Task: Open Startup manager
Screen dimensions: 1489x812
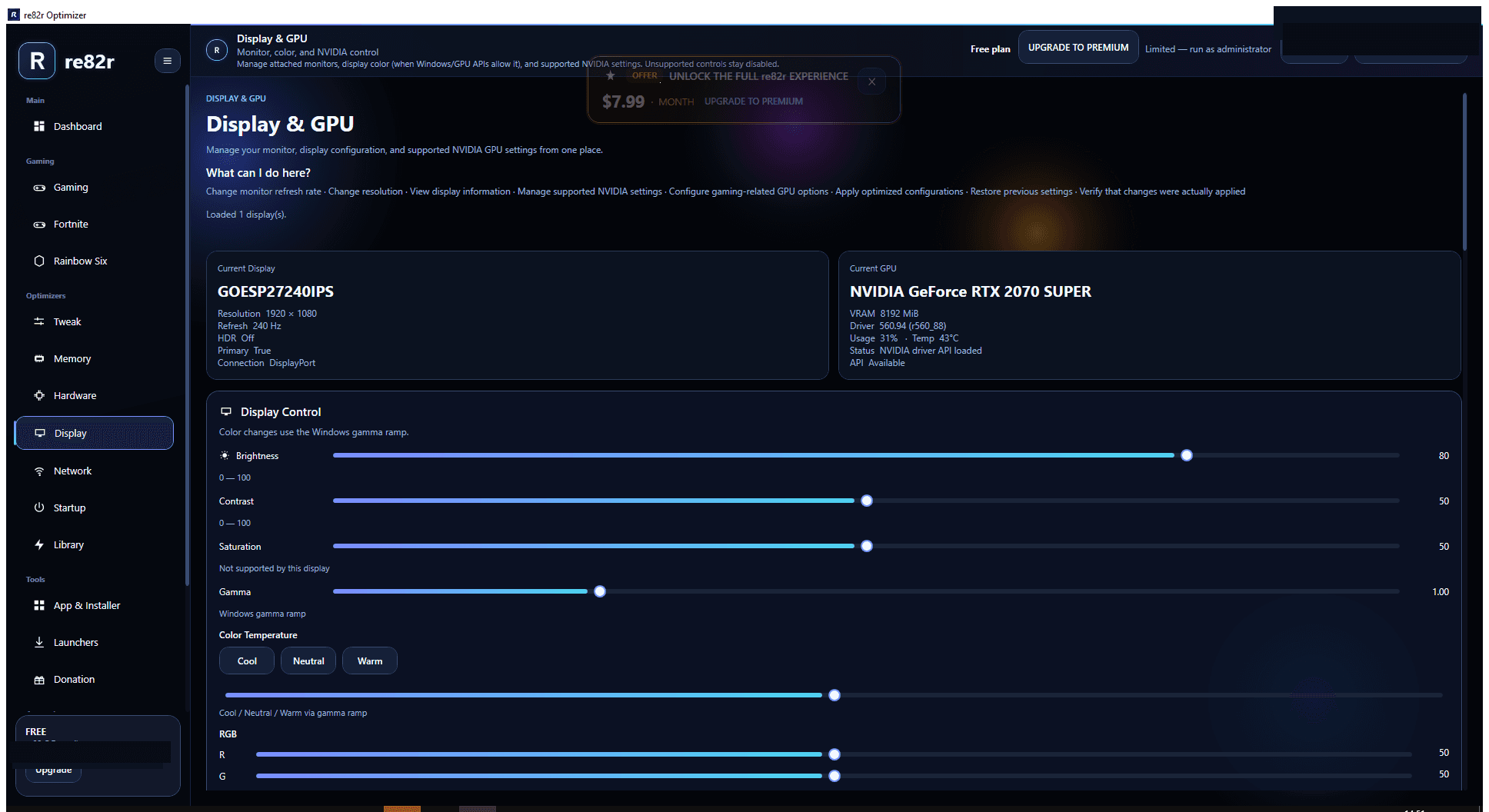Action: click(x=94, y=507)
